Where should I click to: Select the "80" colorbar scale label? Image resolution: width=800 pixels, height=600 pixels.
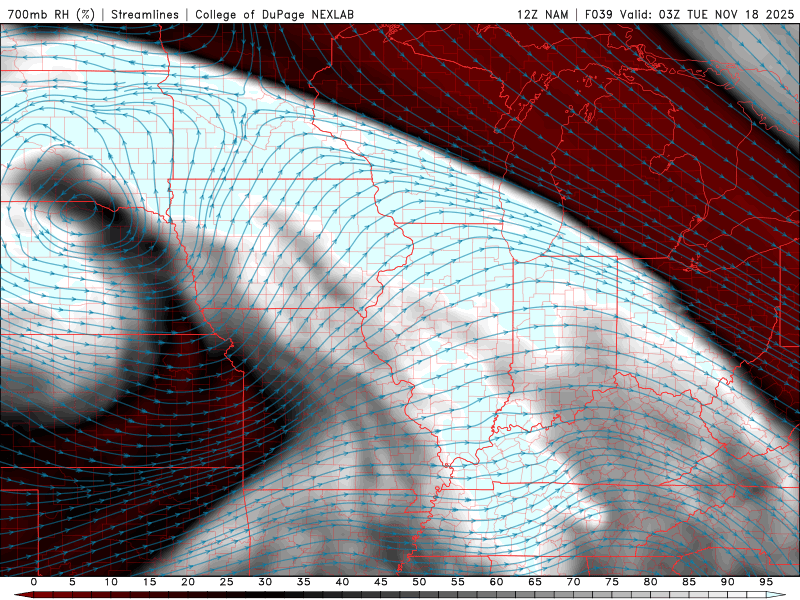(x=650, y=582)
